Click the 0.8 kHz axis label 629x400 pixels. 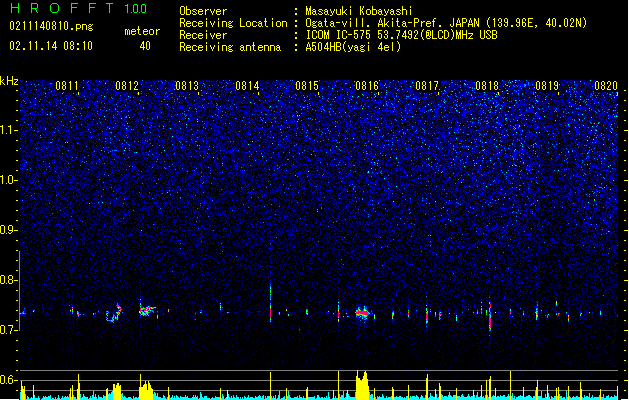[8, 280]
